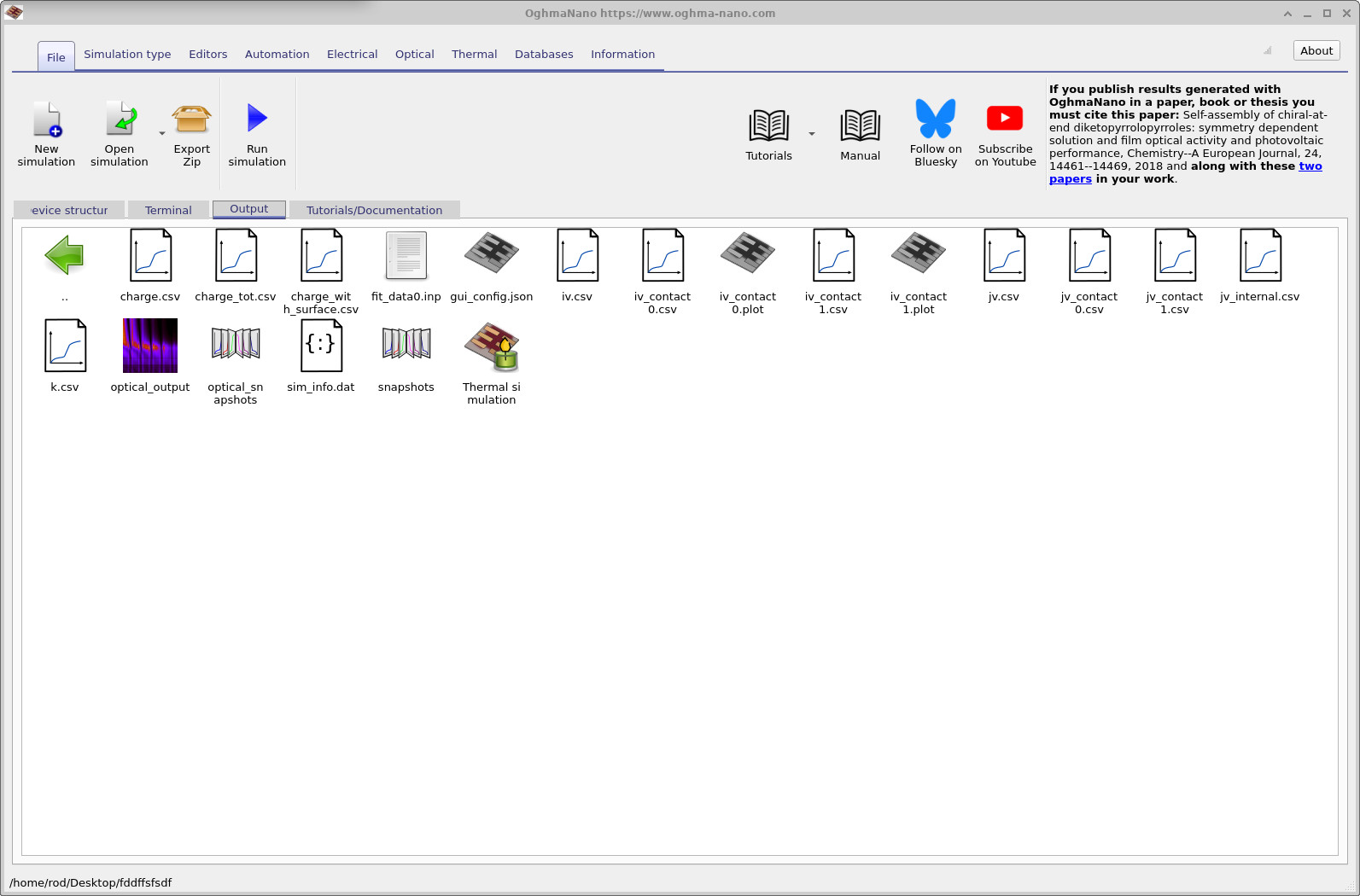Expand the Open simulation dropdown arrow
1360x896 pixels.
(x=162, y=134)
